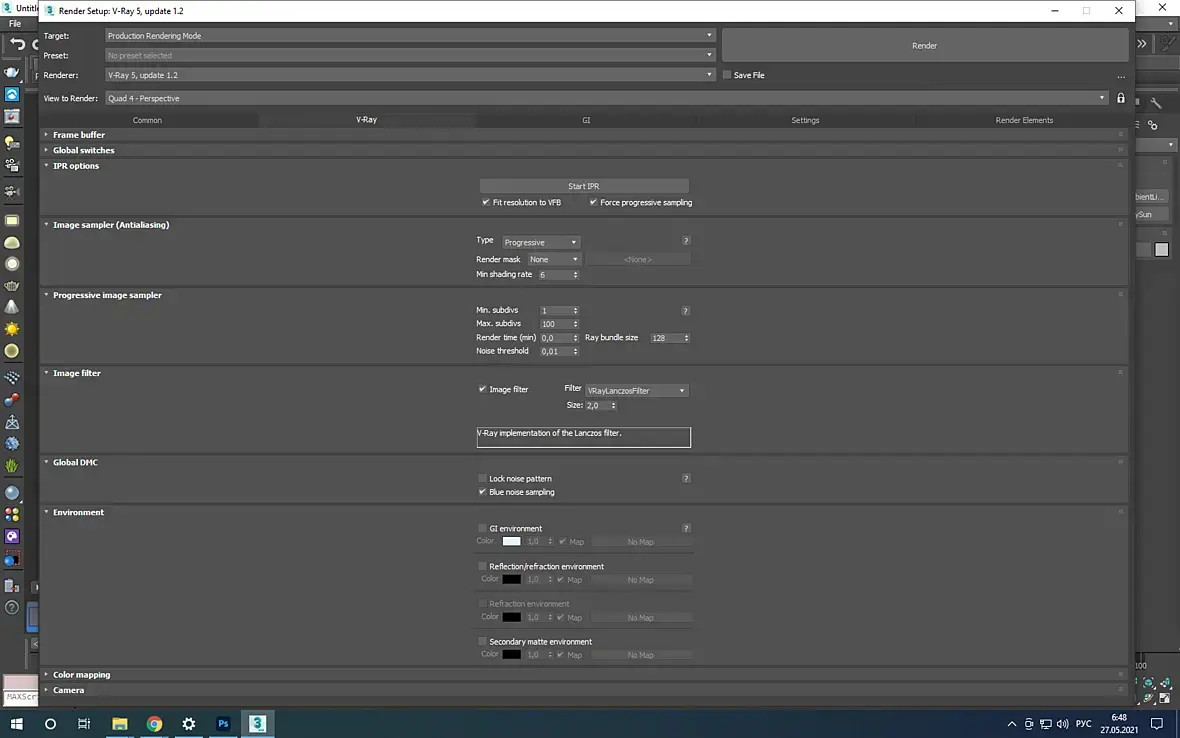Click the Start IPR button
1180x738 pixels.
584,186
